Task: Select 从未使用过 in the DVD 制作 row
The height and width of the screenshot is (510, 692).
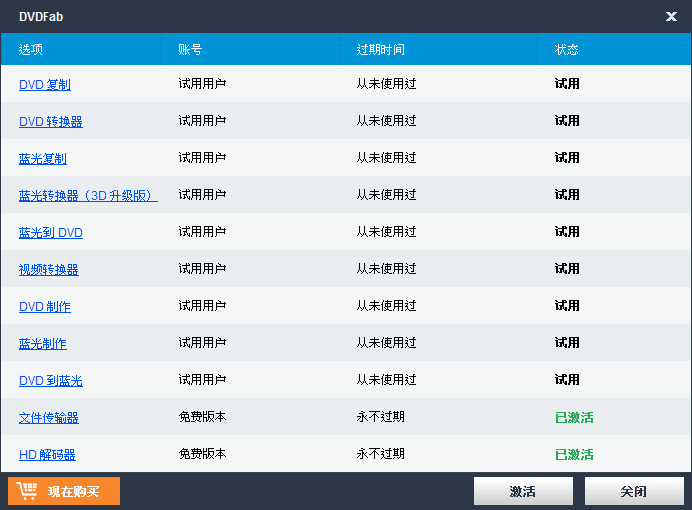Action: (x=386, y=306)
